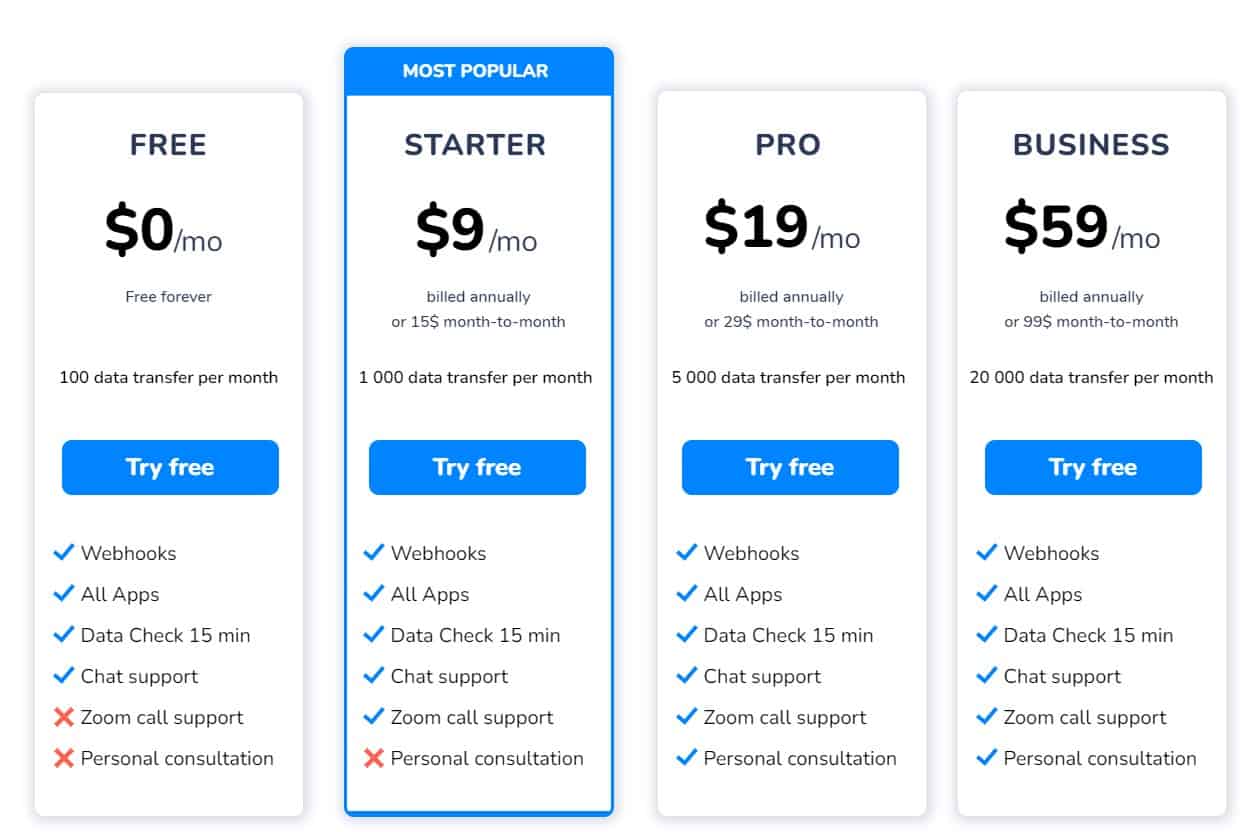Click 1 000 data transfer per month label
This screenshot has height=832, width=1240.
(x=477, y=378)
